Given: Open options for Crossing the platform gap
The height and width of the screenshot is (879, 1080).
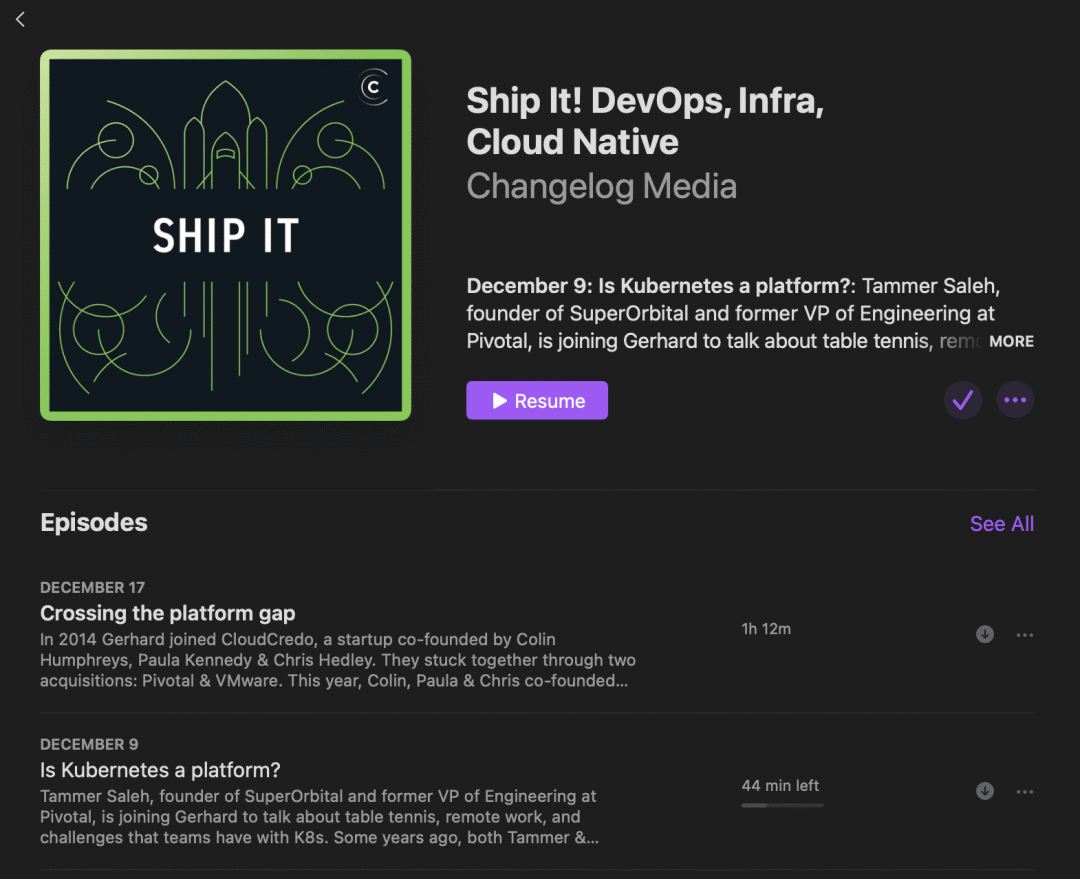Looking at the screenshot, I should click(1024, 634).
